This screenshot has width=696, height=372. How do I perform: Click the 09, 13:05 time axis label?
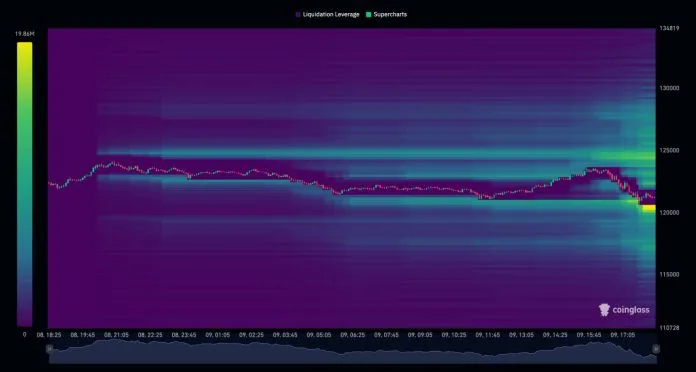coord(521,335)
